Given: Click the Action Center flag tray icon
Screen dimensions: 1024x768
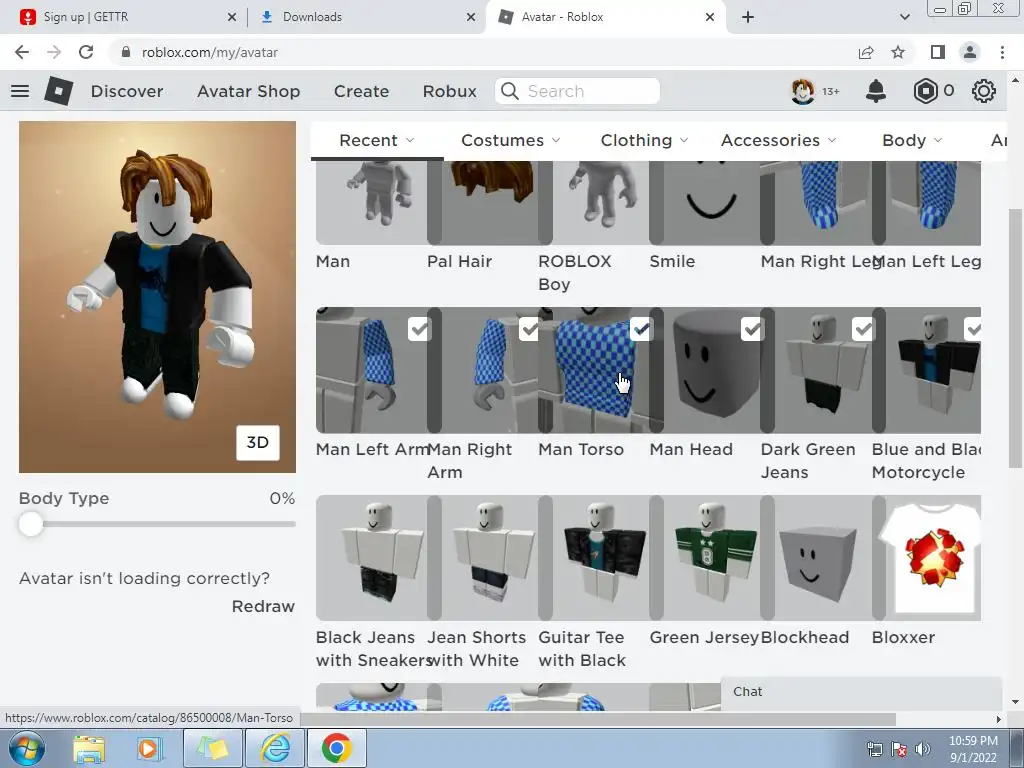Looking at the screenshot, I should [x=899, y=749].
